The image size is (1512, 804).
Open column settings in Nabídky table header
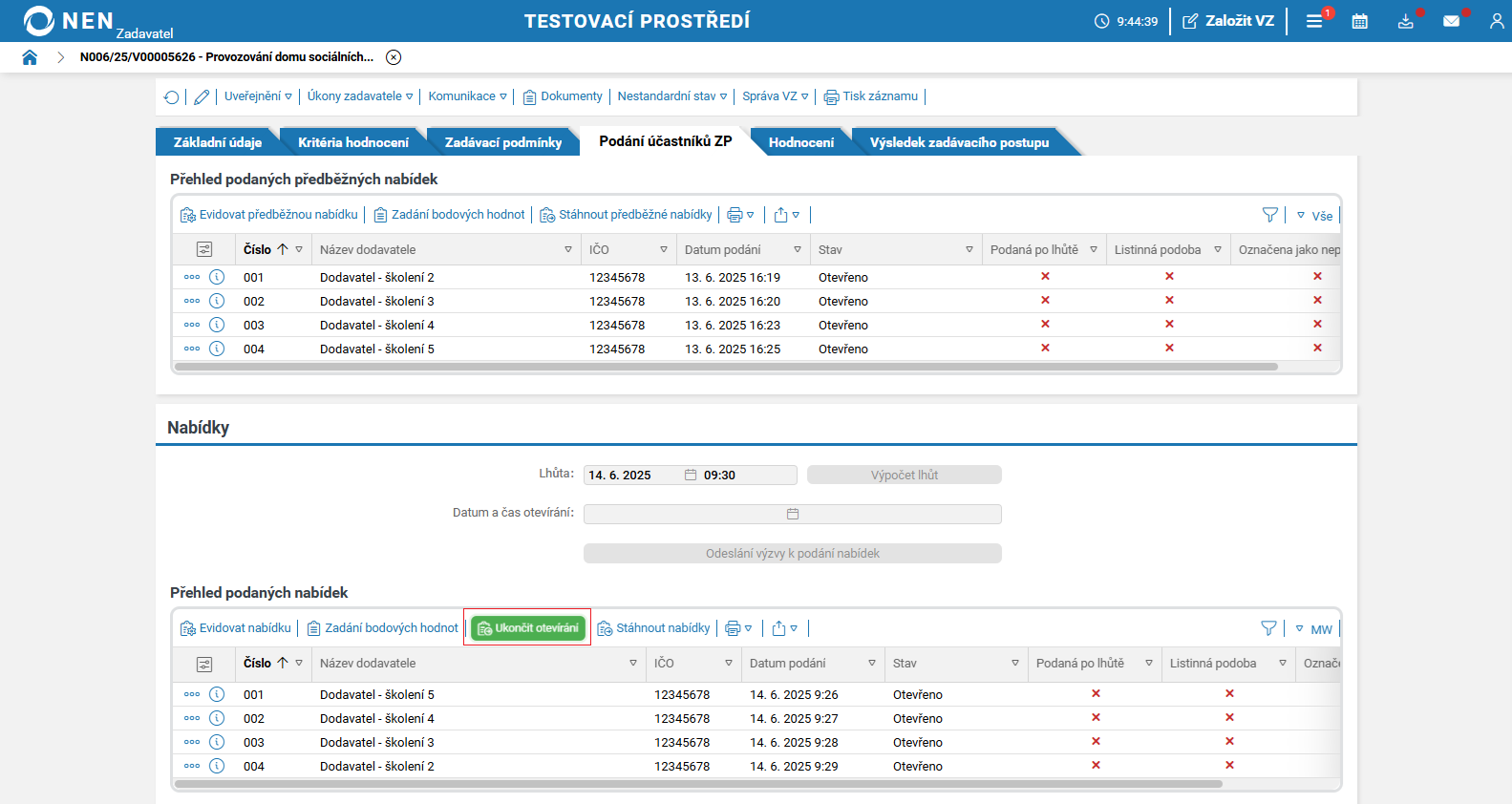[x=204, y=664]
